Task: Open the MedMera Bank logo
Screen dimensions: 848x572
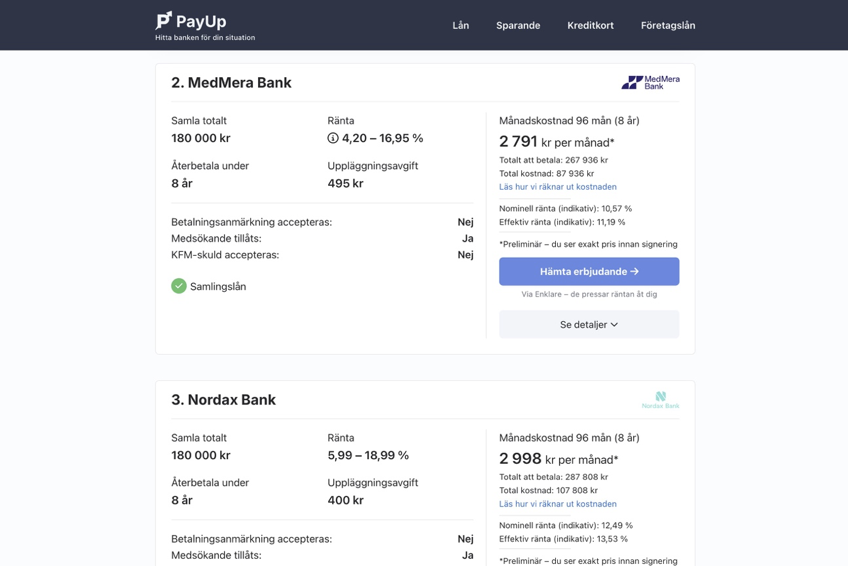Action: [x=650, y=83]
